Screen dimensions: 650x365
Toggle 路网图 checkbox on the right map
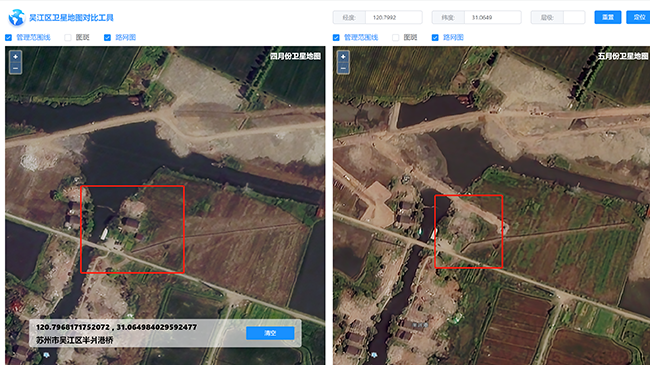point(435,37)
